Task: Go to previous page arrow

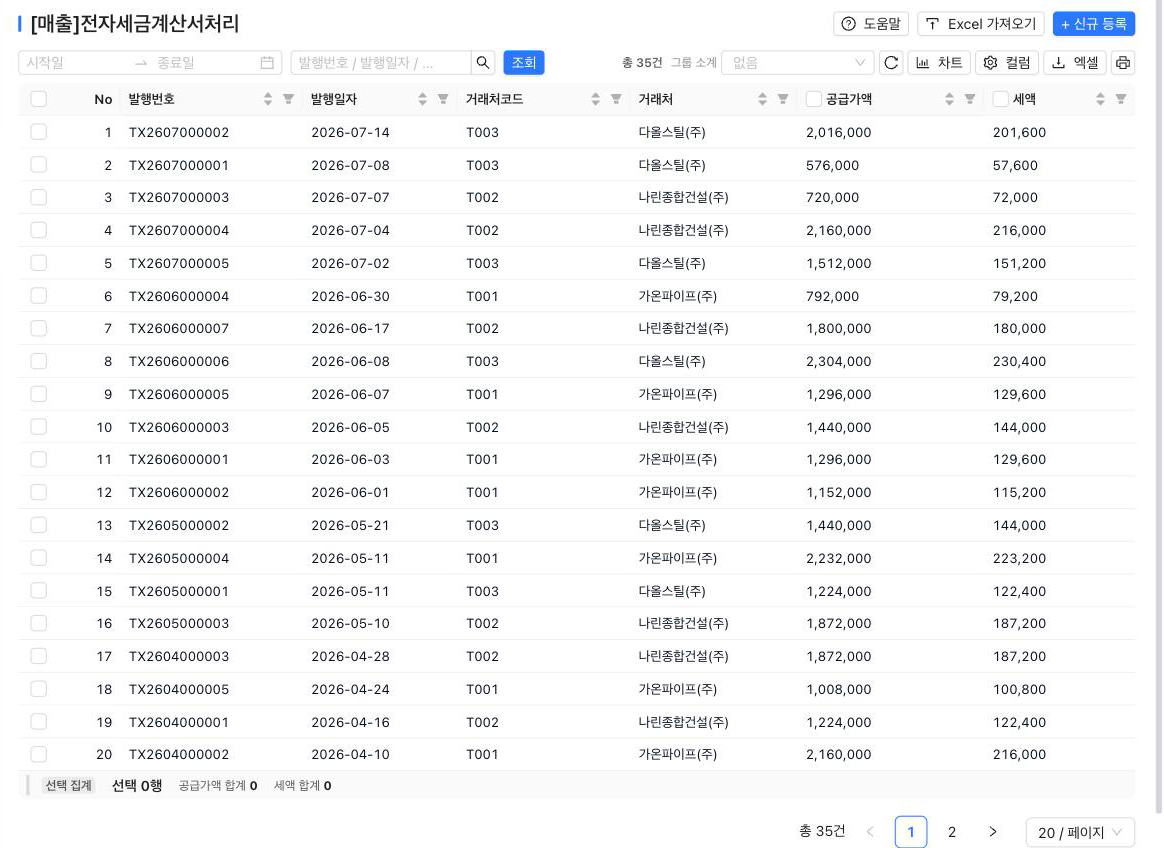Action: click(x=870, y=832)
